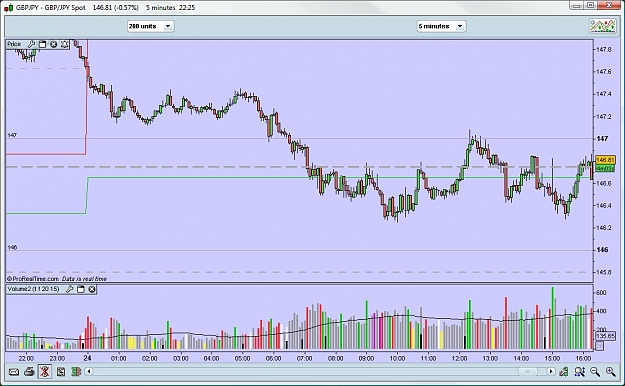Click the Price panel label
625x386 pixels.
tap(14, 44)
